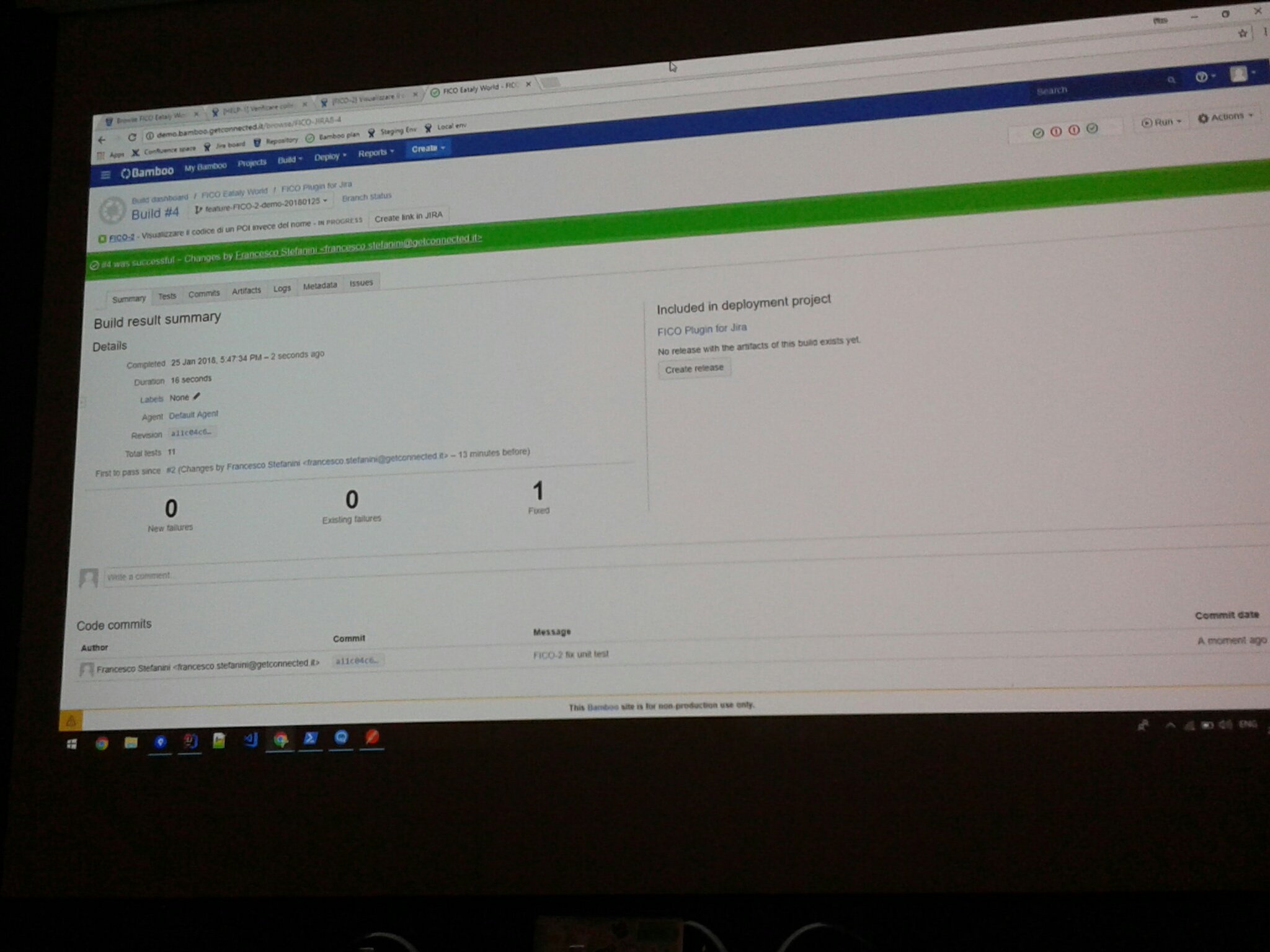Open the feature-FICO-2-demo branch selector
This screenshot has width=1270, height=952.
point(262,204)
